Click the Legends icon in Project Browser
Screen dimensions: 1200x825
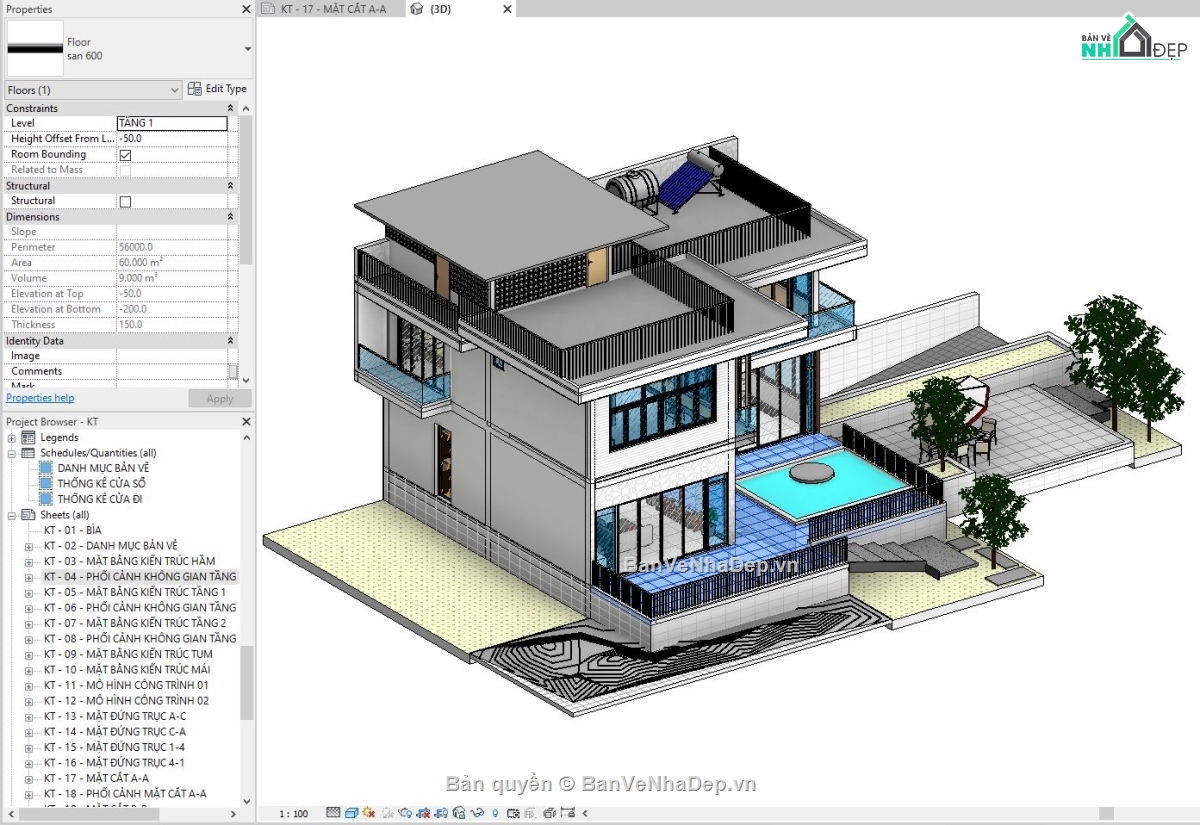click(x=28, y=437)
